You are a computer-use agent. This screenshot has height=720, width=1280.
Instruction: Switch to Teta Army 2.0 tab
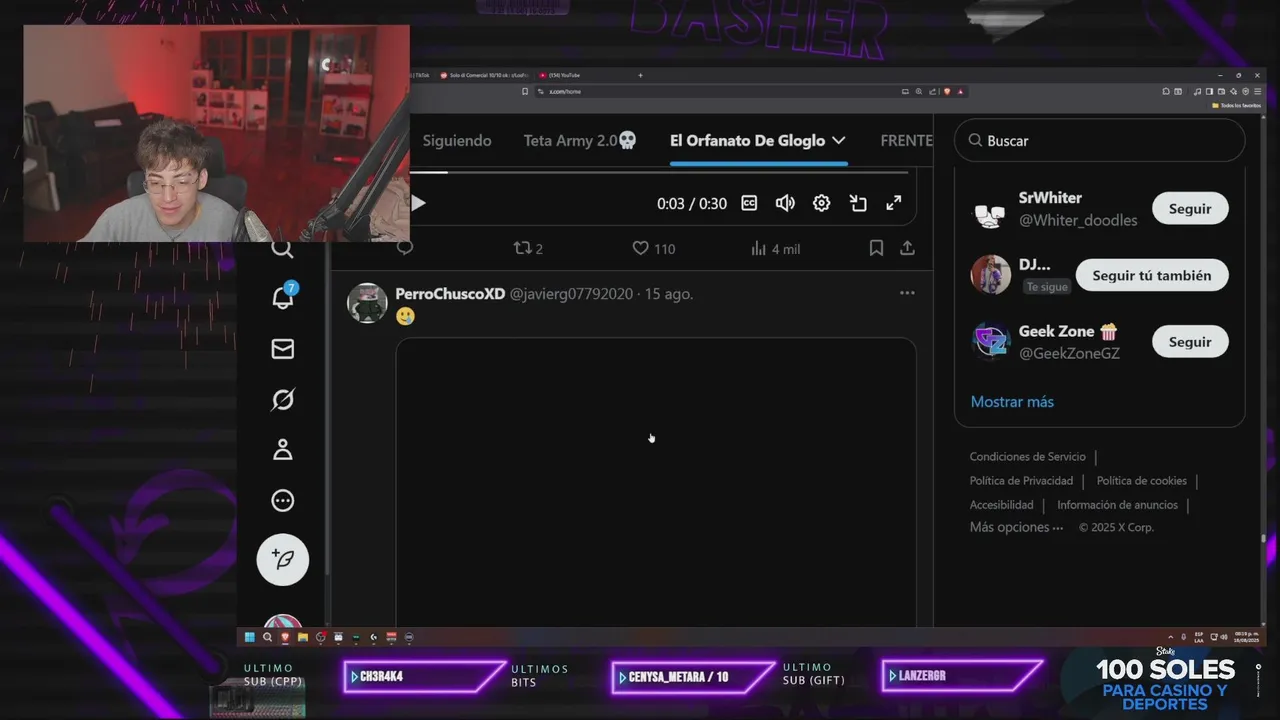580,141
